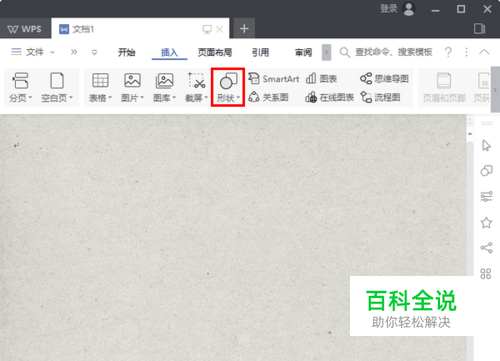Close the 文档1 document tab

[219, 29]
